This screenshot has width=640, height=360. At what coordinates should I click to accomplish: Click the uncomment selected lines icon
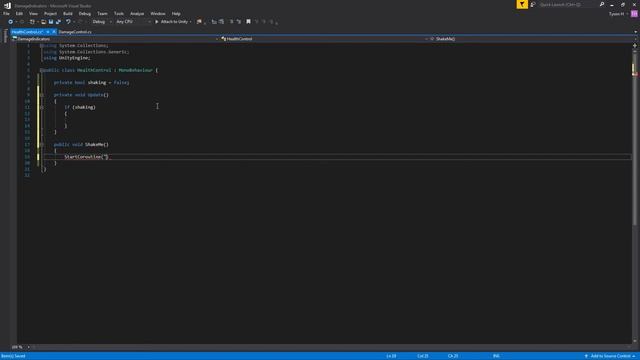[239, 22]
